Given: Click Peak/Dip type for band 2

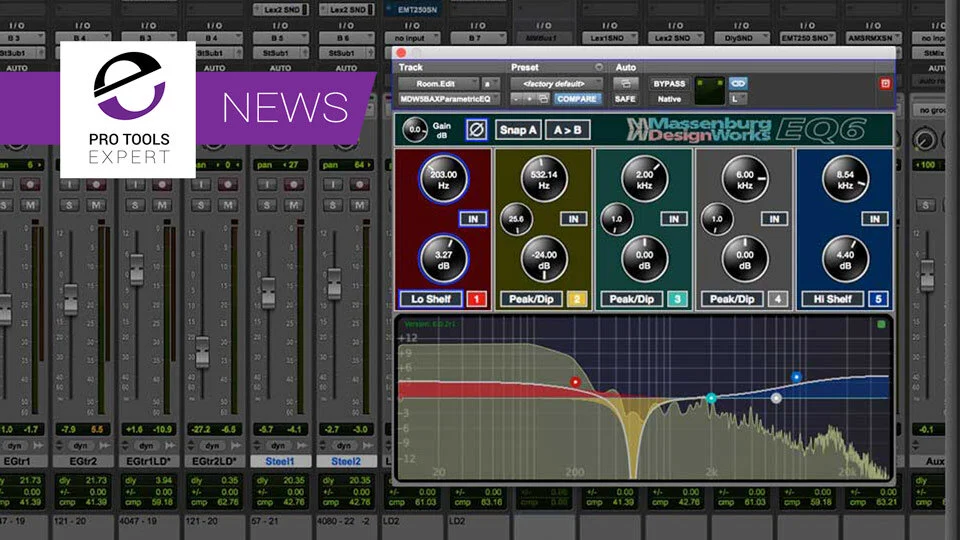Looking at the screenshot, I should point(531,299).
